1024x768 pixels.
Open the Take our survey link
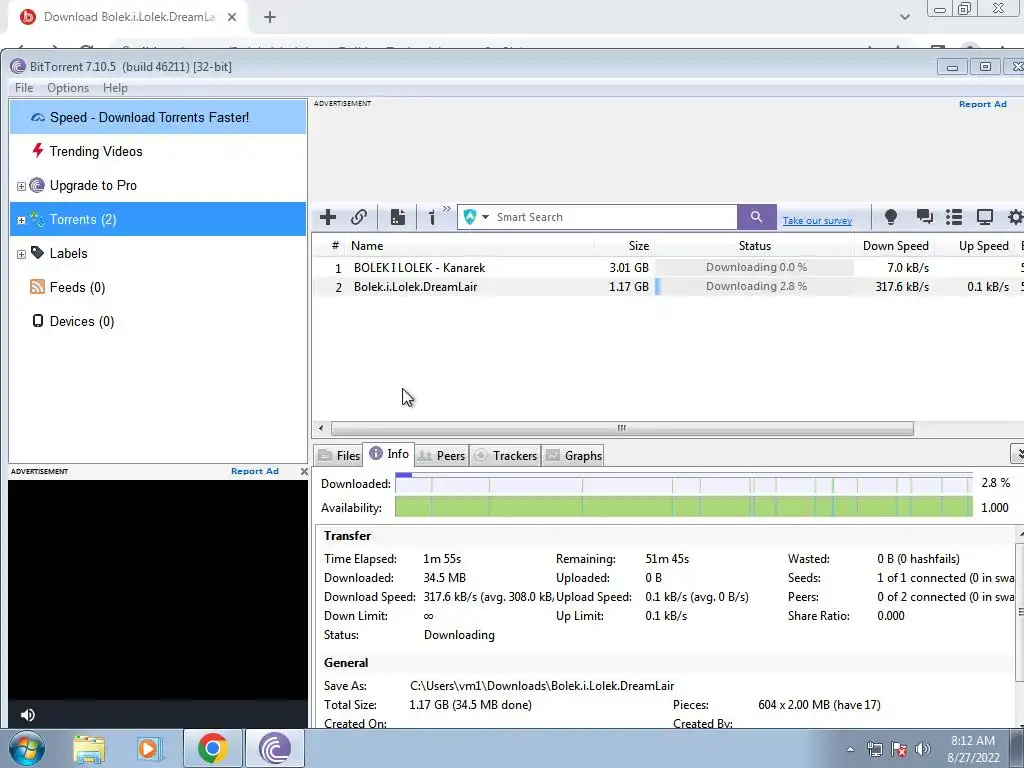817,221
